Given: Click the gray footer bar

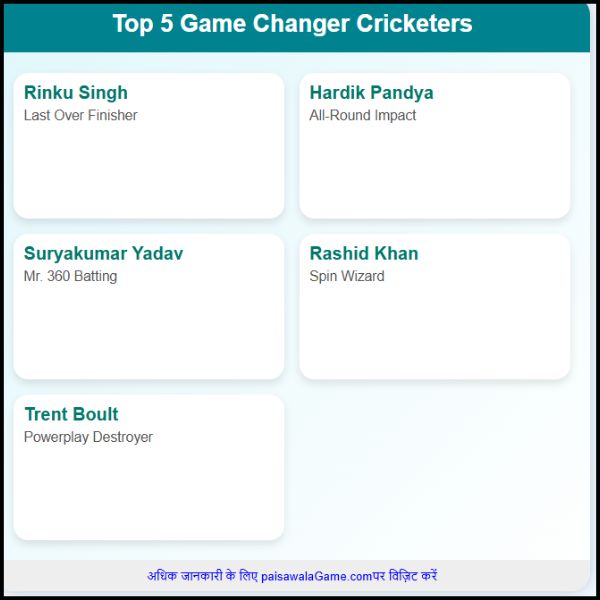Looking at the screenshot, I should pyautogui.click(x=297, y=576).
